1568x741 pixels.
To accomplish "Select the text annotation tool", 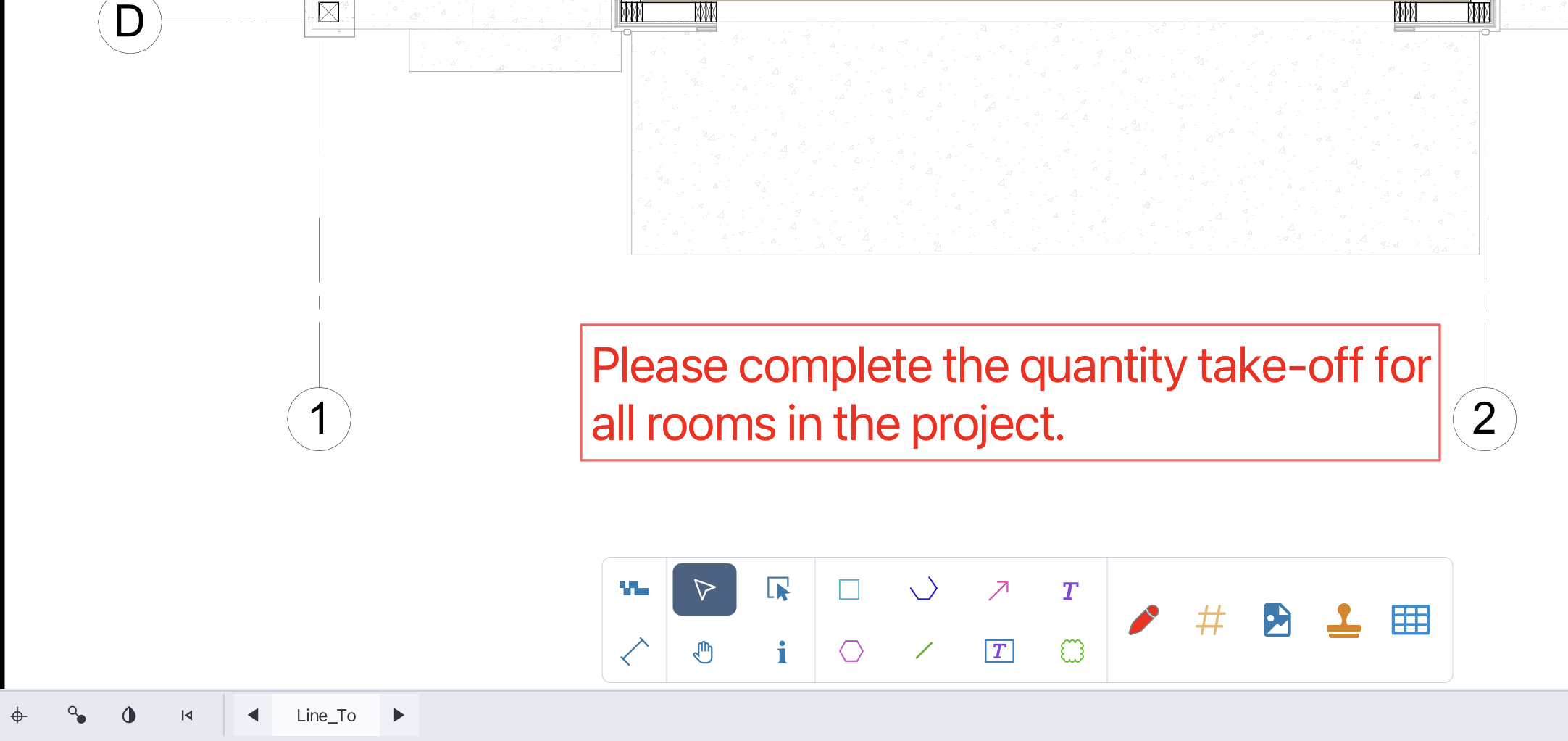I will [x=1069, y=590].
